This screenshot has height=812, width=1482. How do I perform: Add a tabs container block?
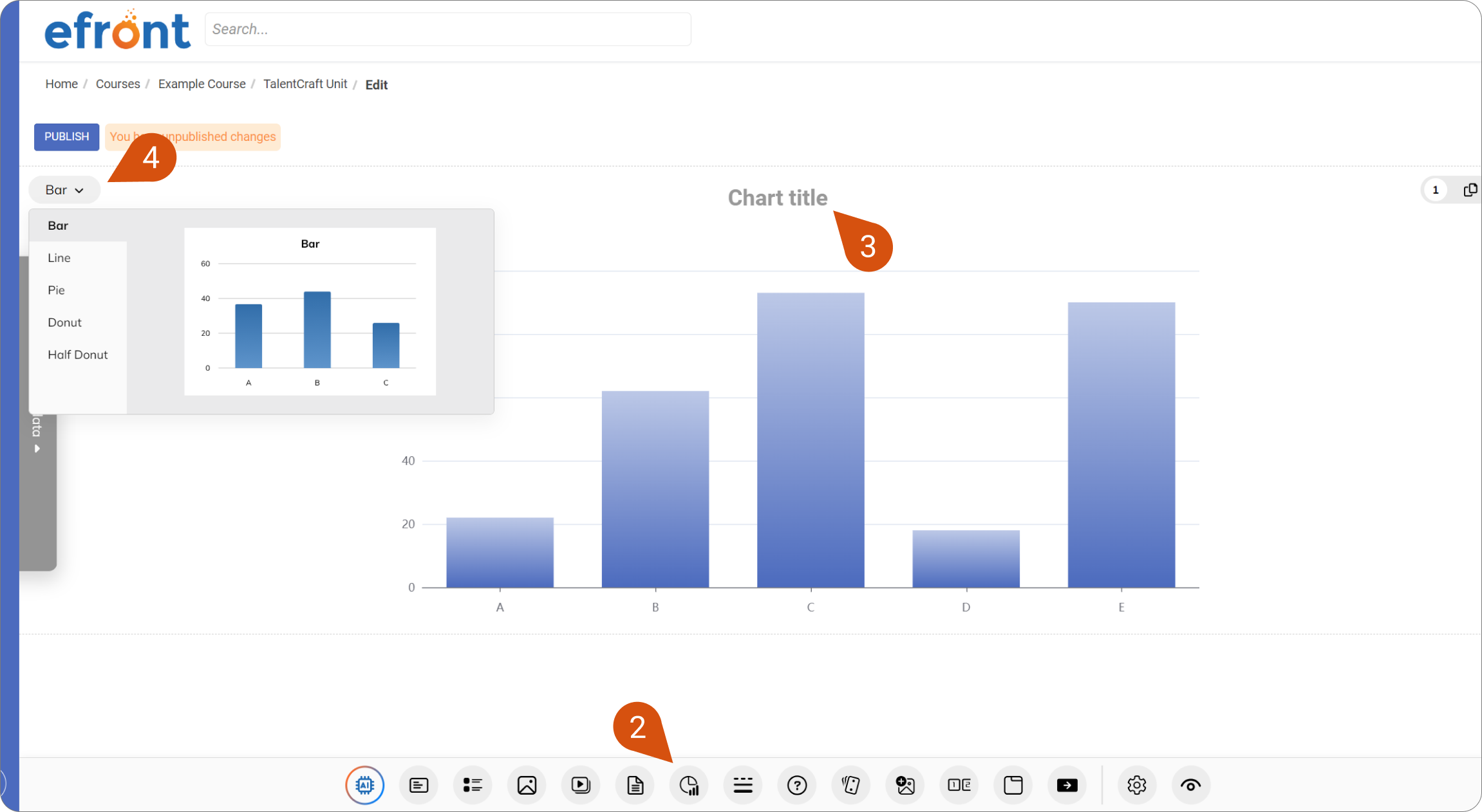click(x=1013, y=785)
